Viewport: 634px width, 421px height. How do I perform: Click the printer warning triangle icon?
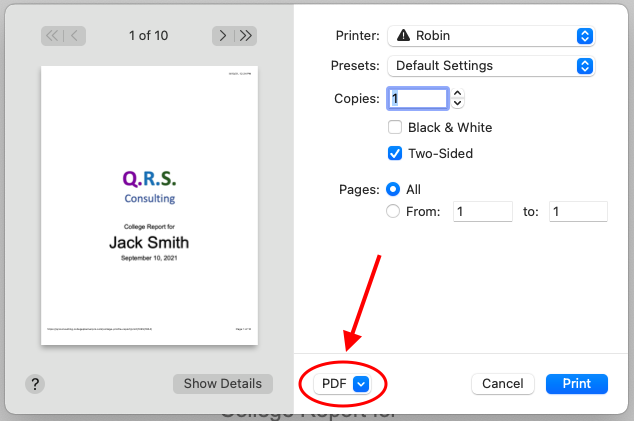coord(403,36)
